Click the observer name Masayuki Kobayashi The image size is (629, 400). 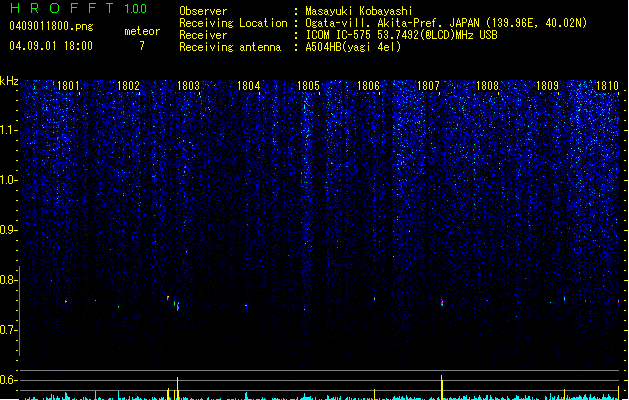[359, 11]
